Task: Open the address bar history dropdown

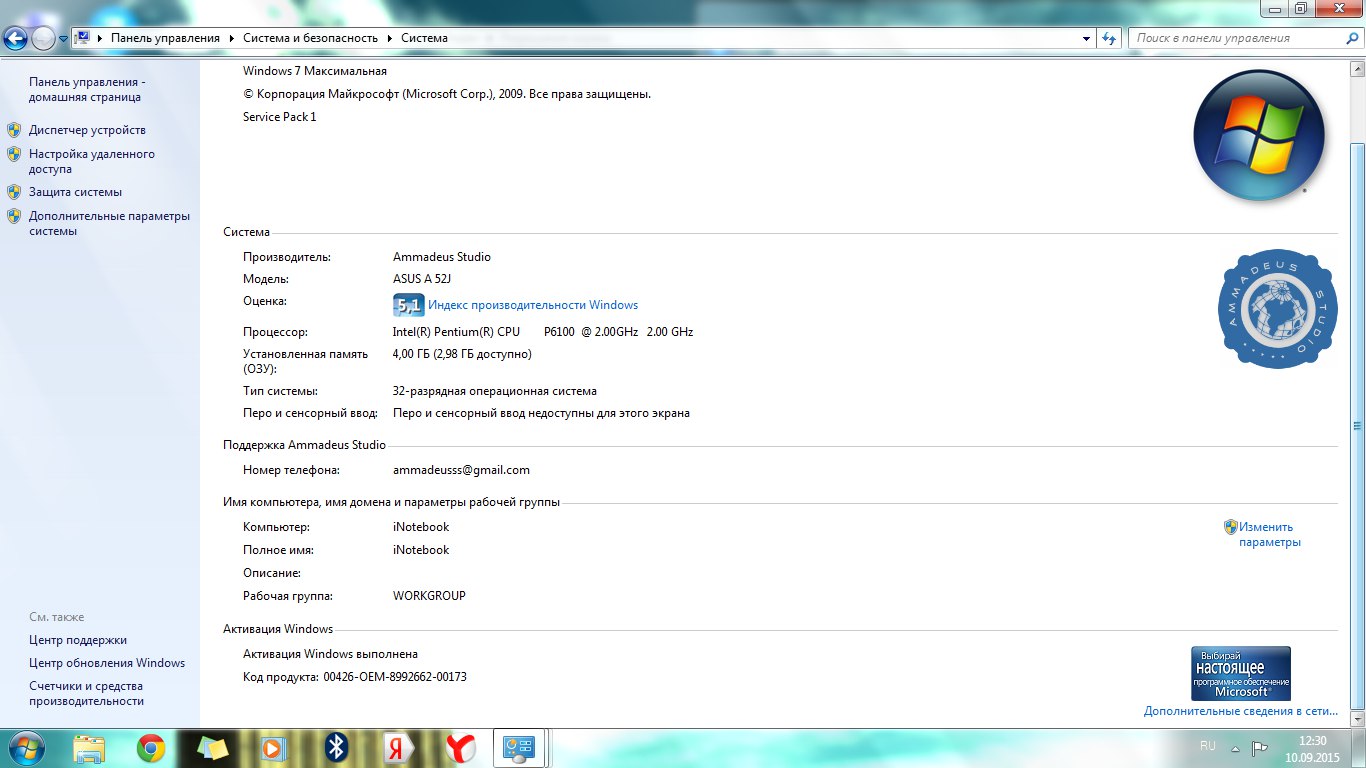Action: tap(1087, 38)
